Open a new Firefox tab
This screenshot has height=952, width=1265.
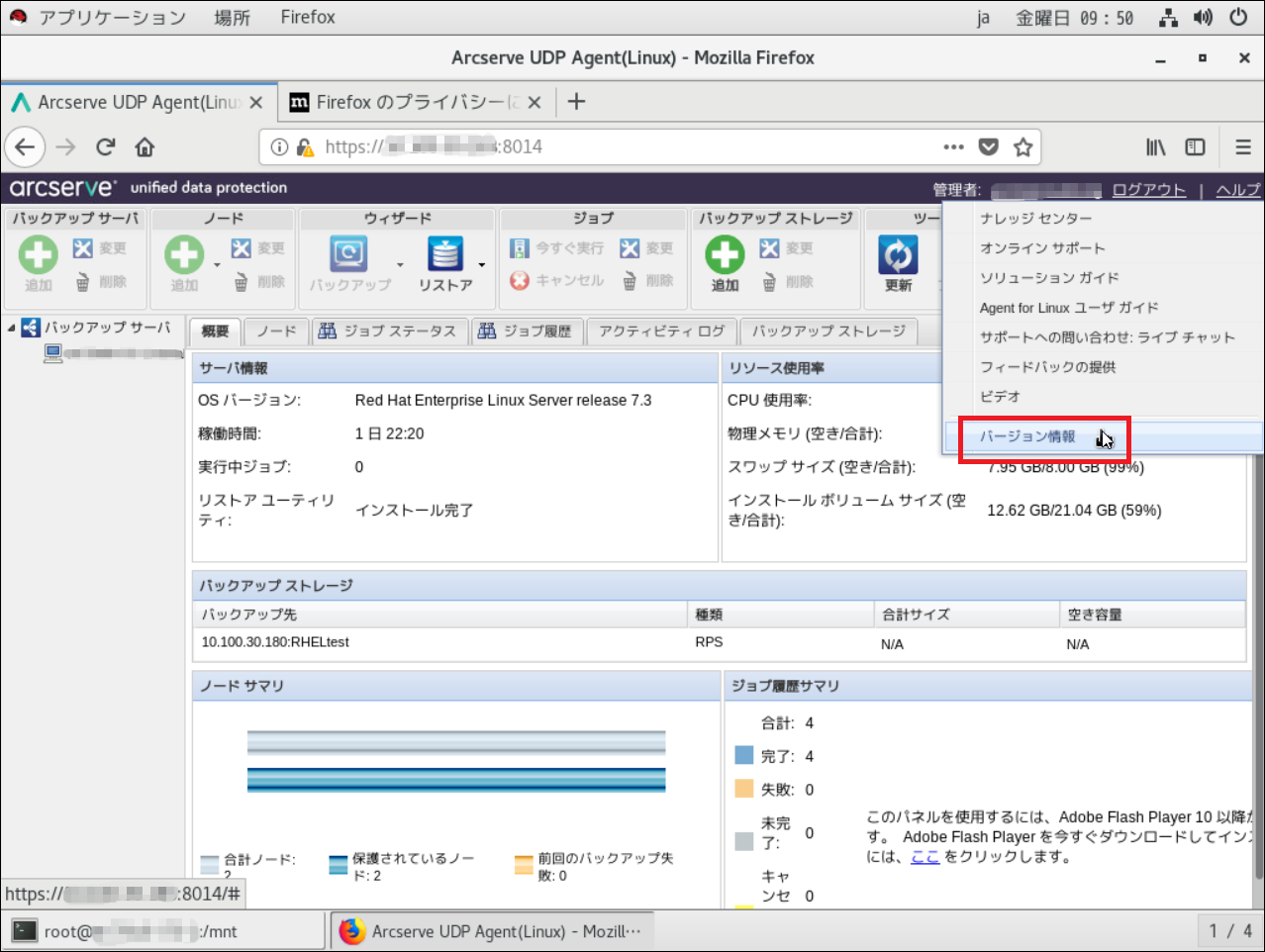pos(576,102)
